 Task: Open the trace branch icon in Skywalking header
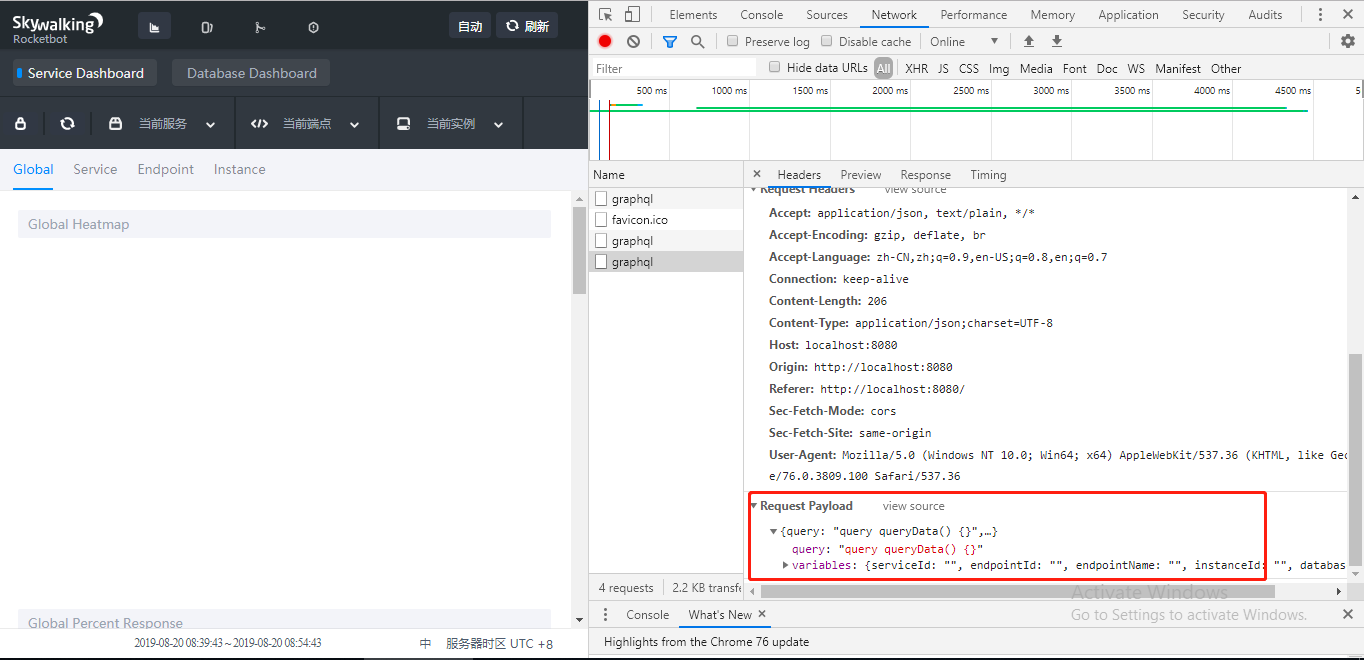260,27
